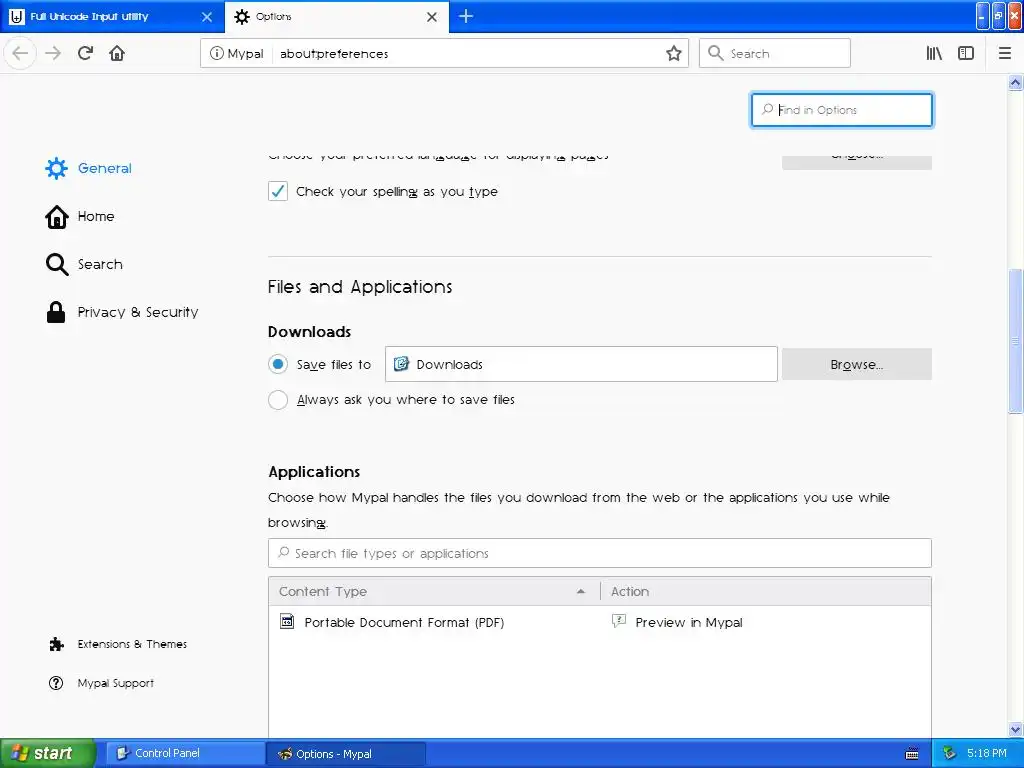1024x768 pixels.
Task: Reload the current page
Action: point(85,53)
